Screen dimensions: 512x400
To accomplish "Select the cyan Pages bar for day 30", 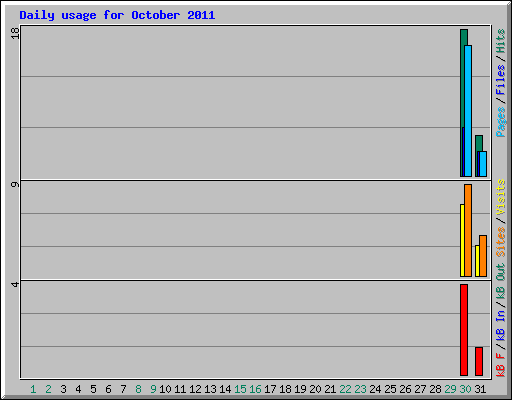I will coord(468,111).
